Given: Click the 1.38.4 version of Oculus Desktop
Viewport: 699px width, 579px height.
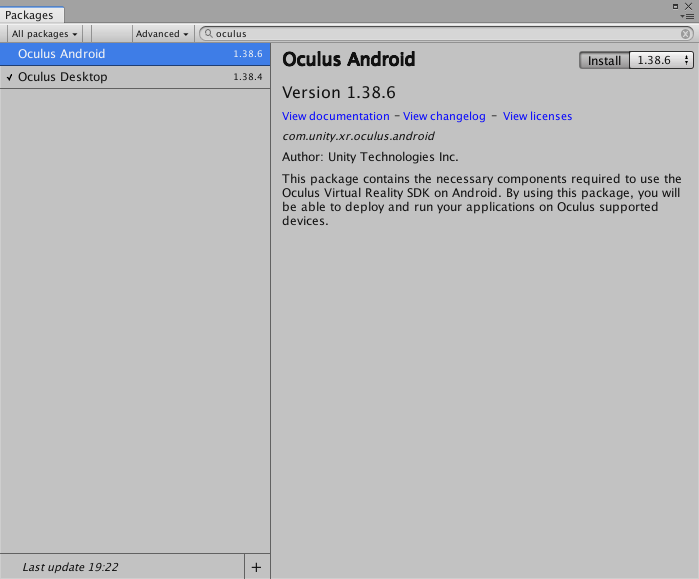Looking at the screenshot, I should click(x=248, y=77).
